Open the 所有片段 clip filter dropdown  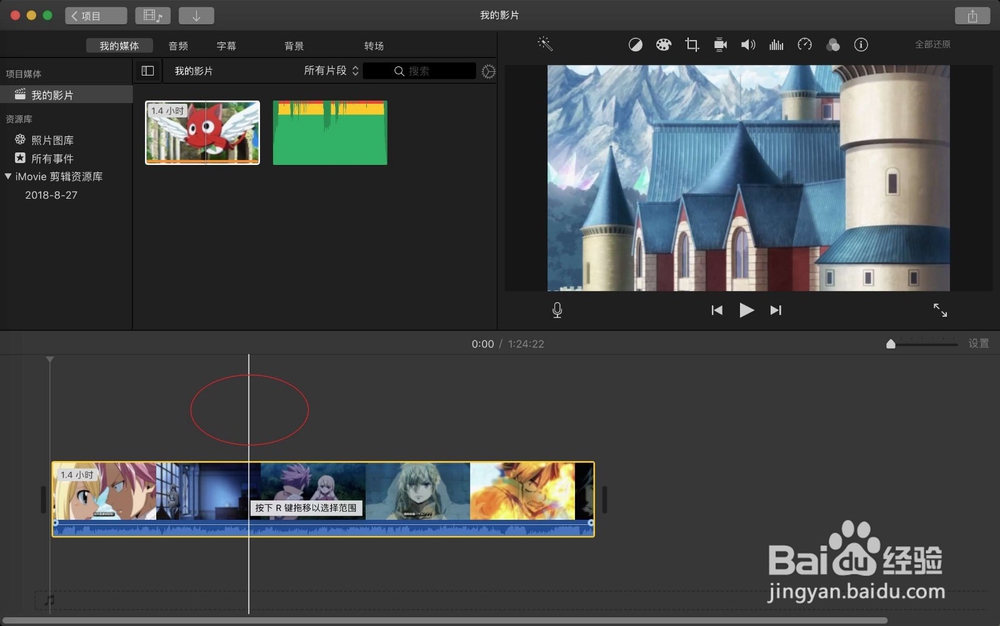331,71
